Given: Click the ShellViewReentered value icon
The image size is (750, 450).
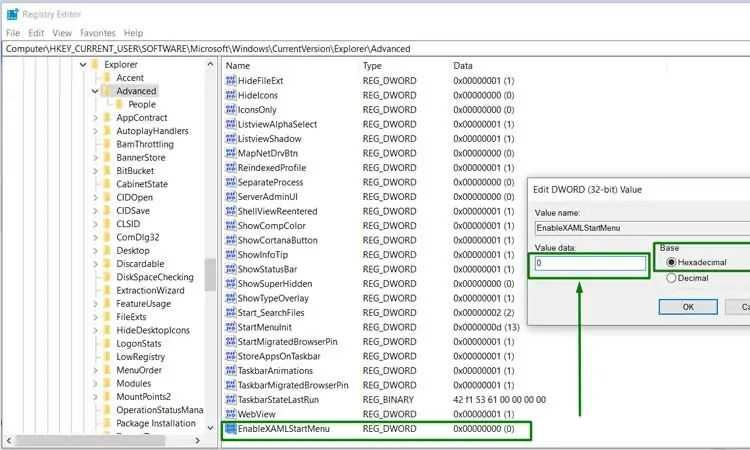Looking at the screenshot, I should [231, 211].
